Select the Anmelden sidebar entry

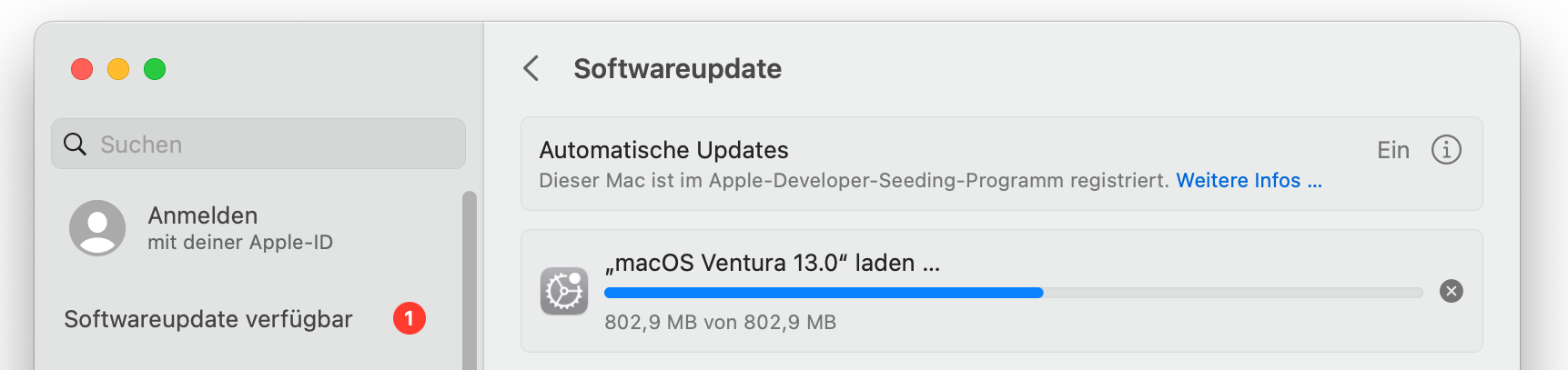click(203, 215)
